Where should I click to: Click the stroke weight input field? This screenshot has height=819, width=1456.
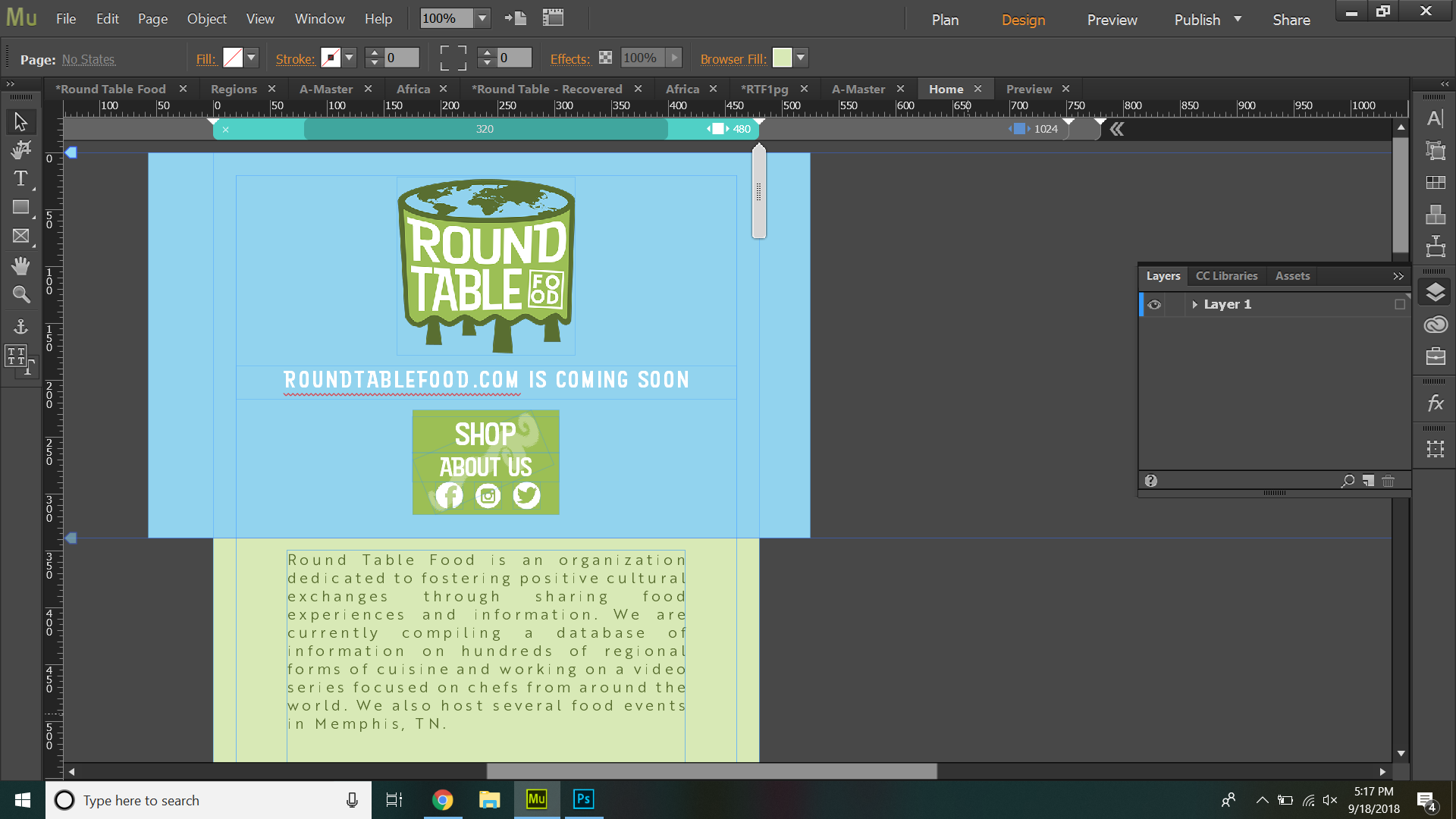(402, 58)
